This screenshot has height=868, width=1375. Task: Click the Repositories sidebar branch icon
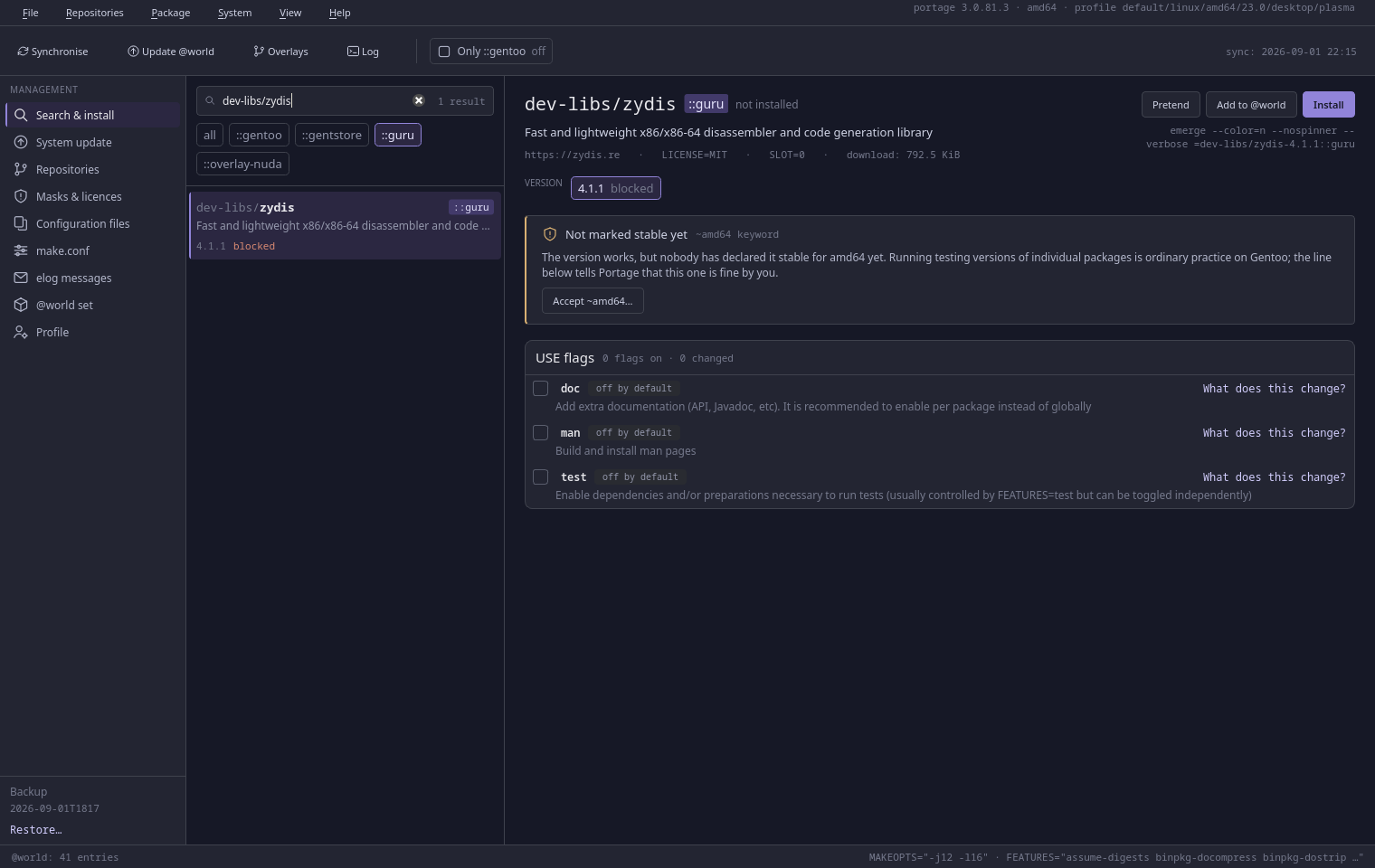click(21, 169)
